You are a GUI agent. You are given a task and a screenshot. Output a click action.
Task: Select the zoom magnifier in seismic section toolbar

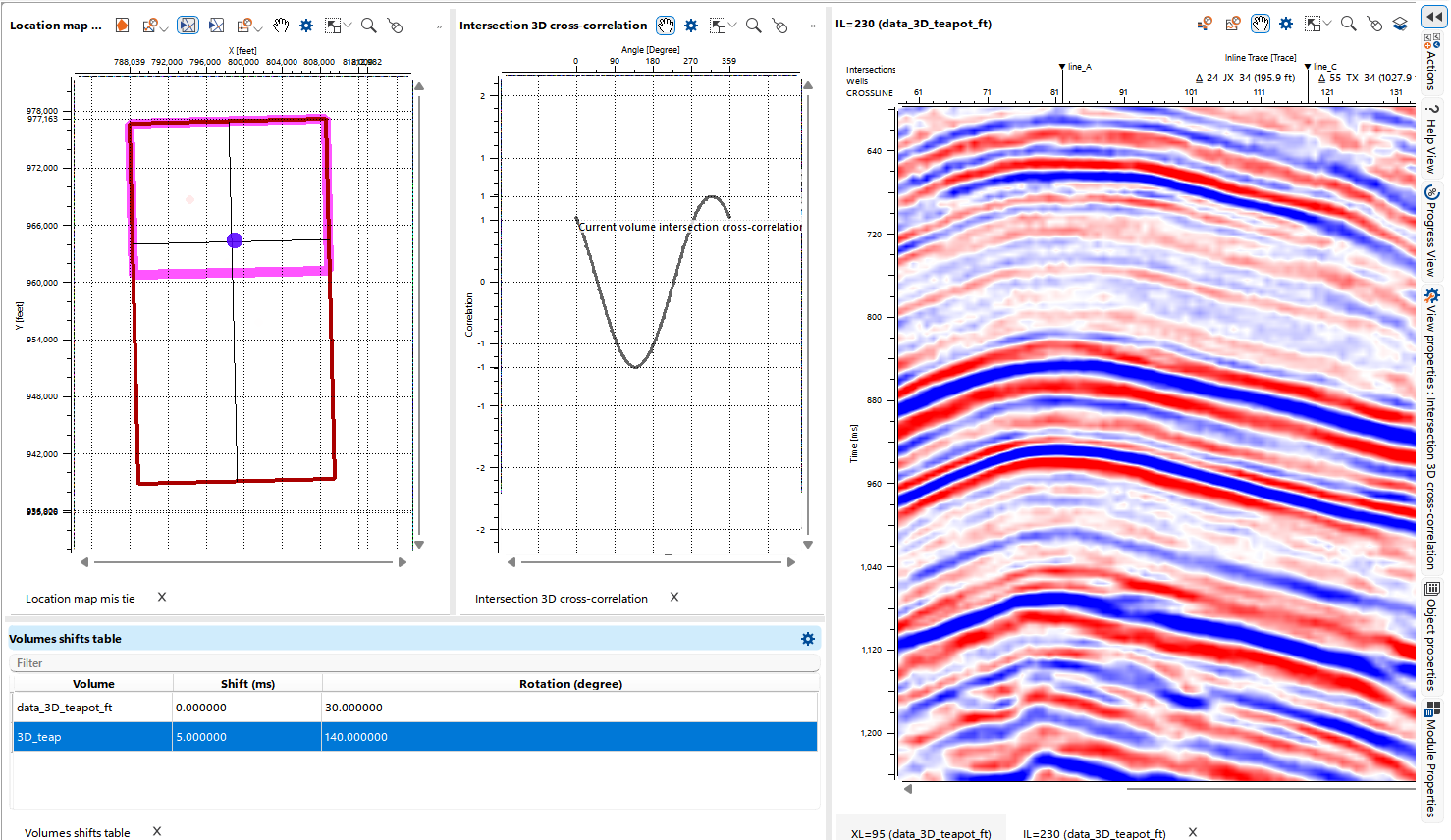pyautogui.click(x=1349, y=24)
